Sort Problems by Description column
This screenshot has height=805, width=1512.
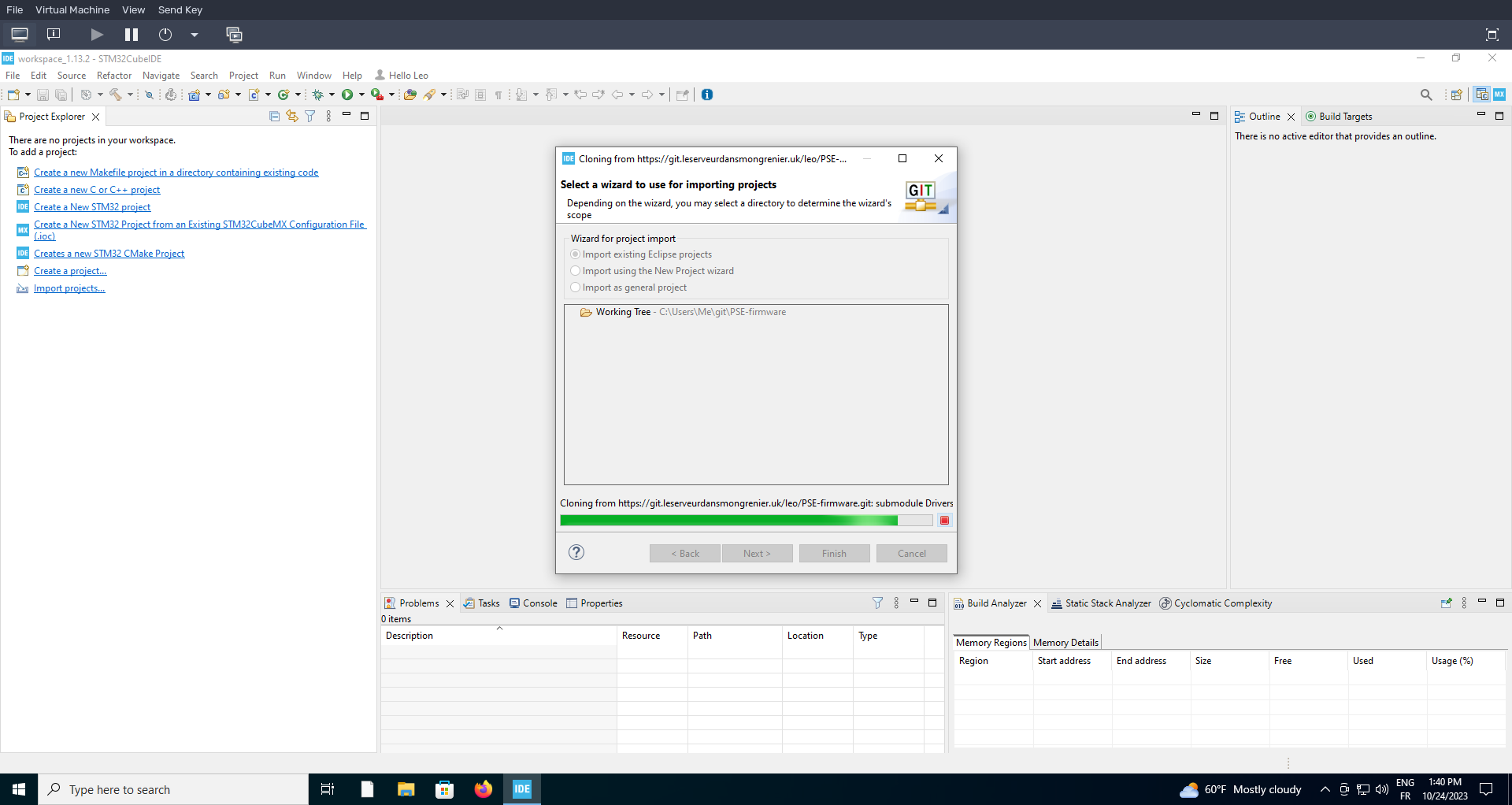pos(498,636)
